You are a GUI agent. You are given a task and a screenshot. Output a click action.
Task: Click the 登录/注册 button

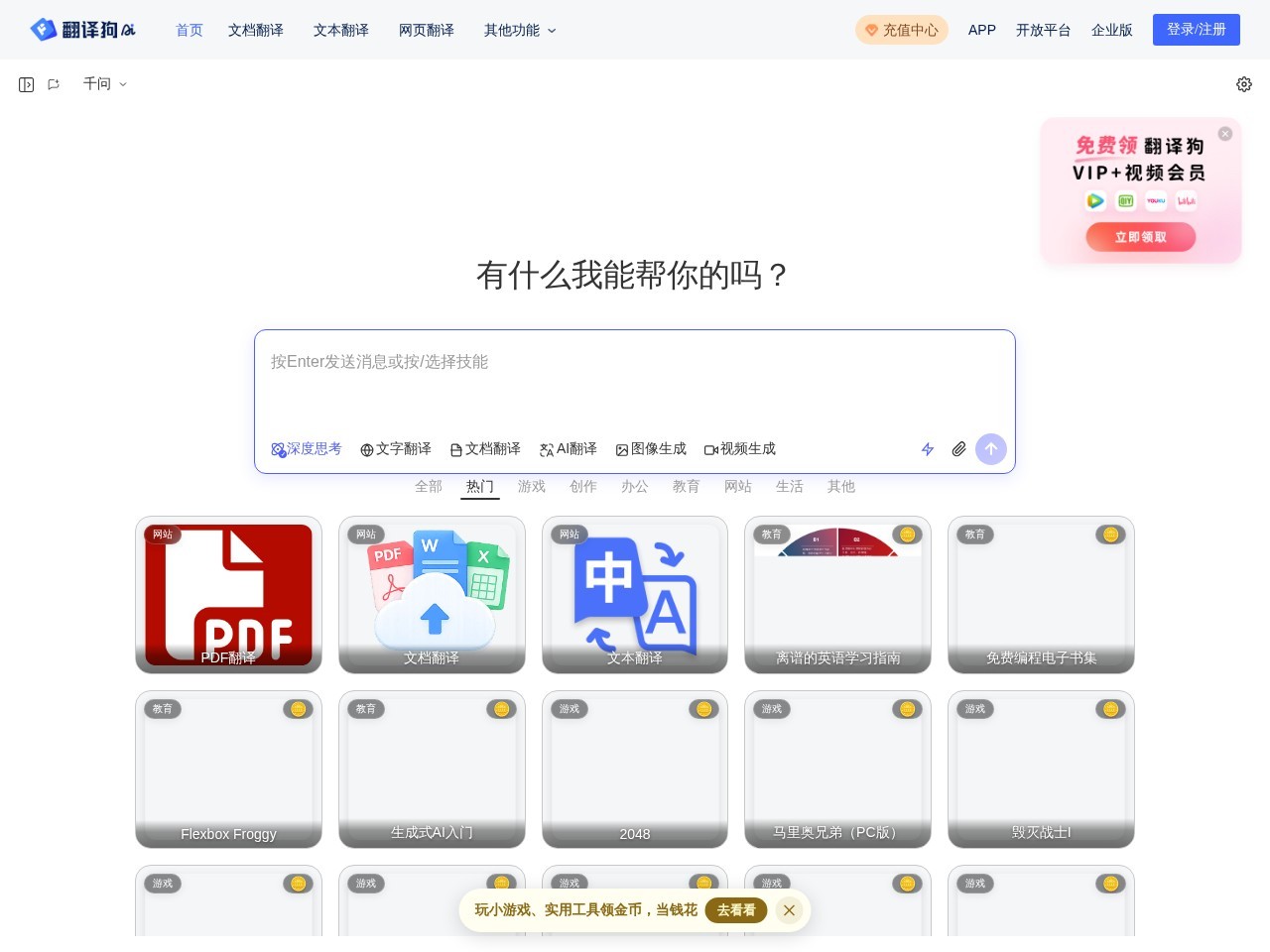1197,30
